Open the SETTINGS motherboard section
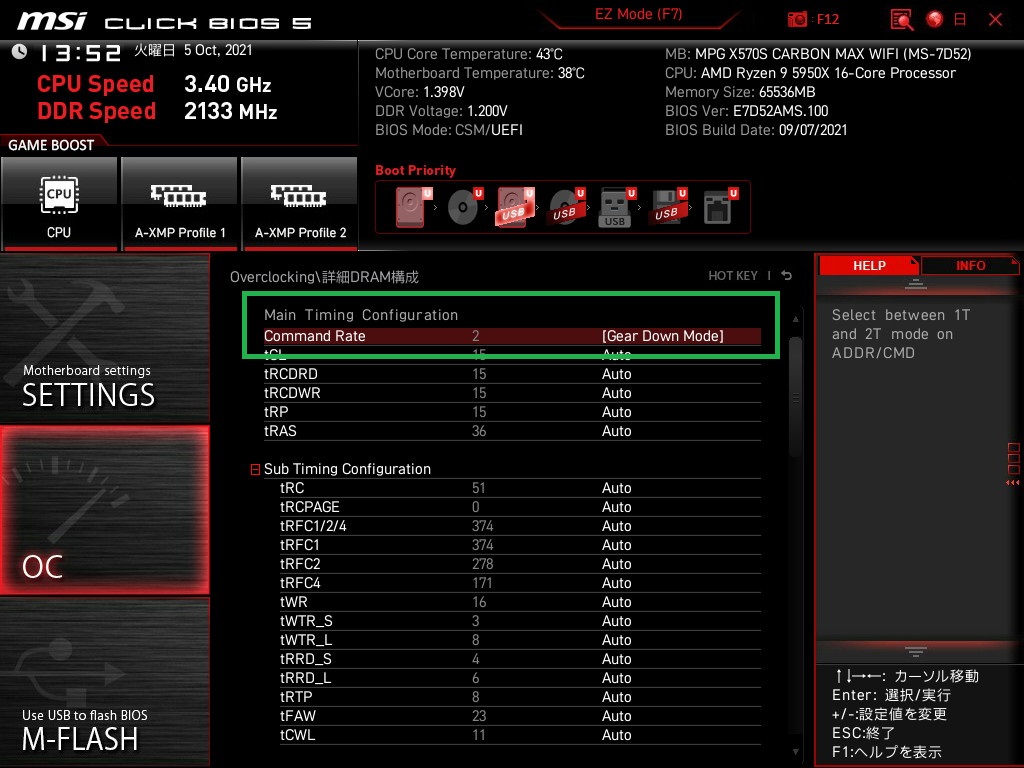 [x=104, y=338]
